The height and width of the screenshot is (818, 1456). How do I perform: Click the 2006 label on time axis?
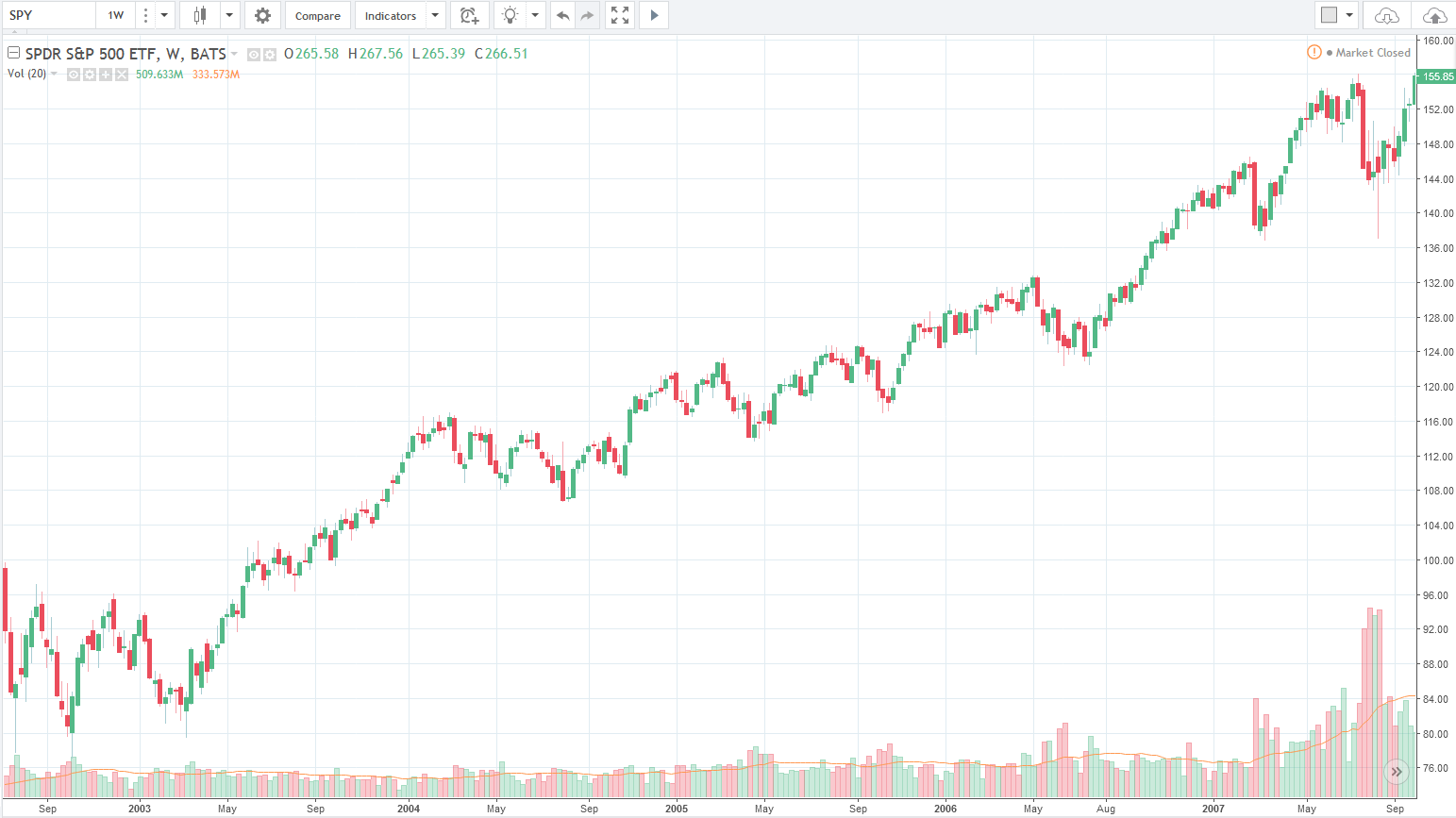click(x=946, y=809)
